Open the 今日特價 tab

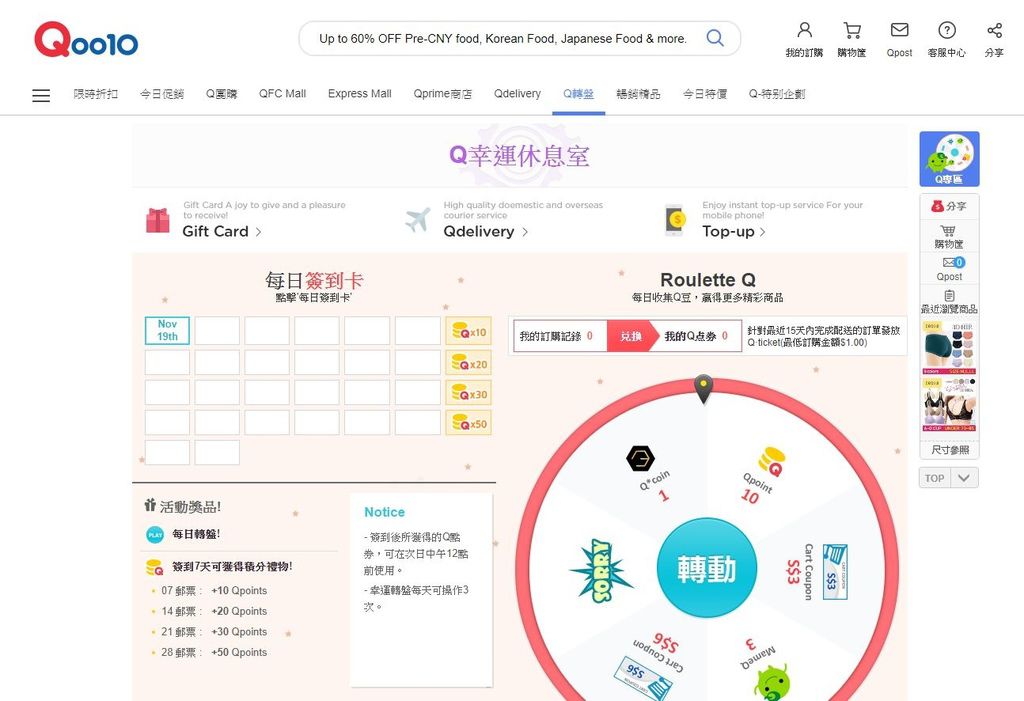coord(705,94)
